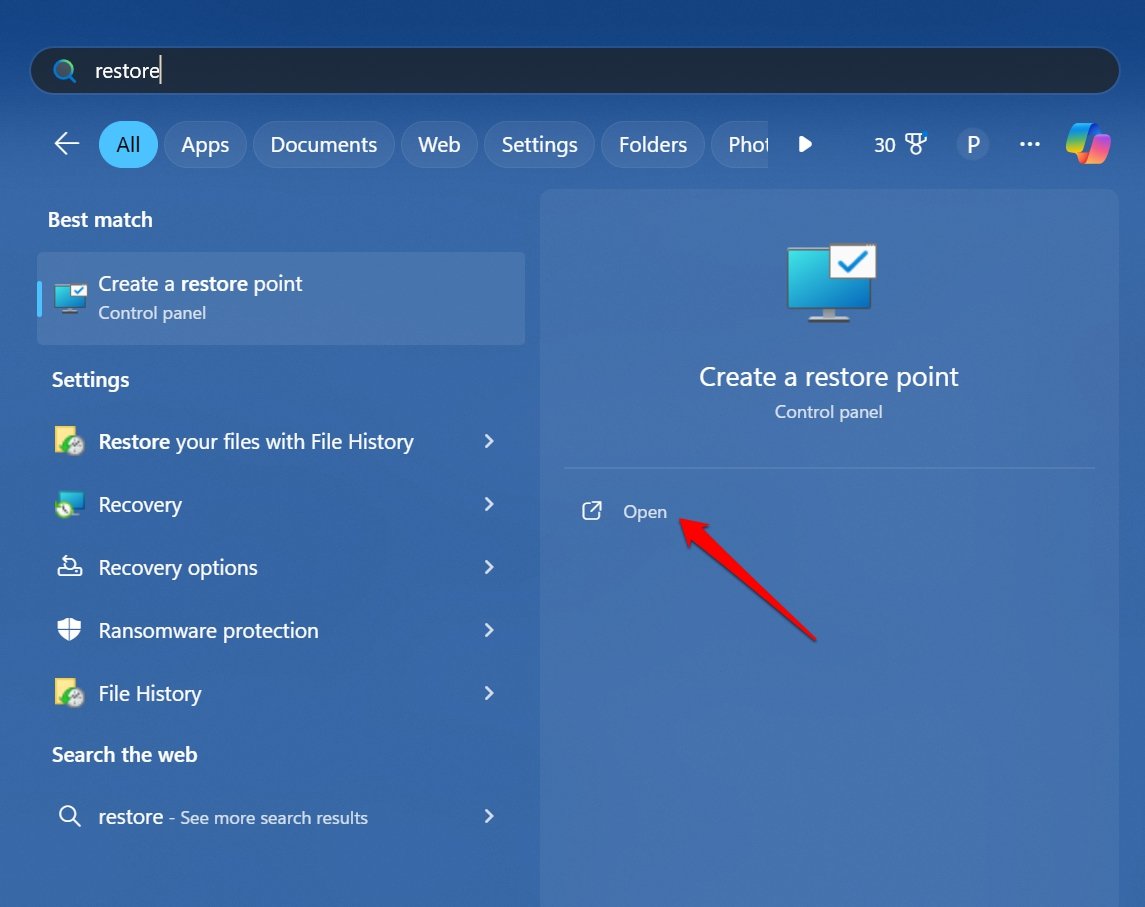Click into the search box containing 'restore'
This screenshot has width=1145, height=907.
tap(574, 71)
